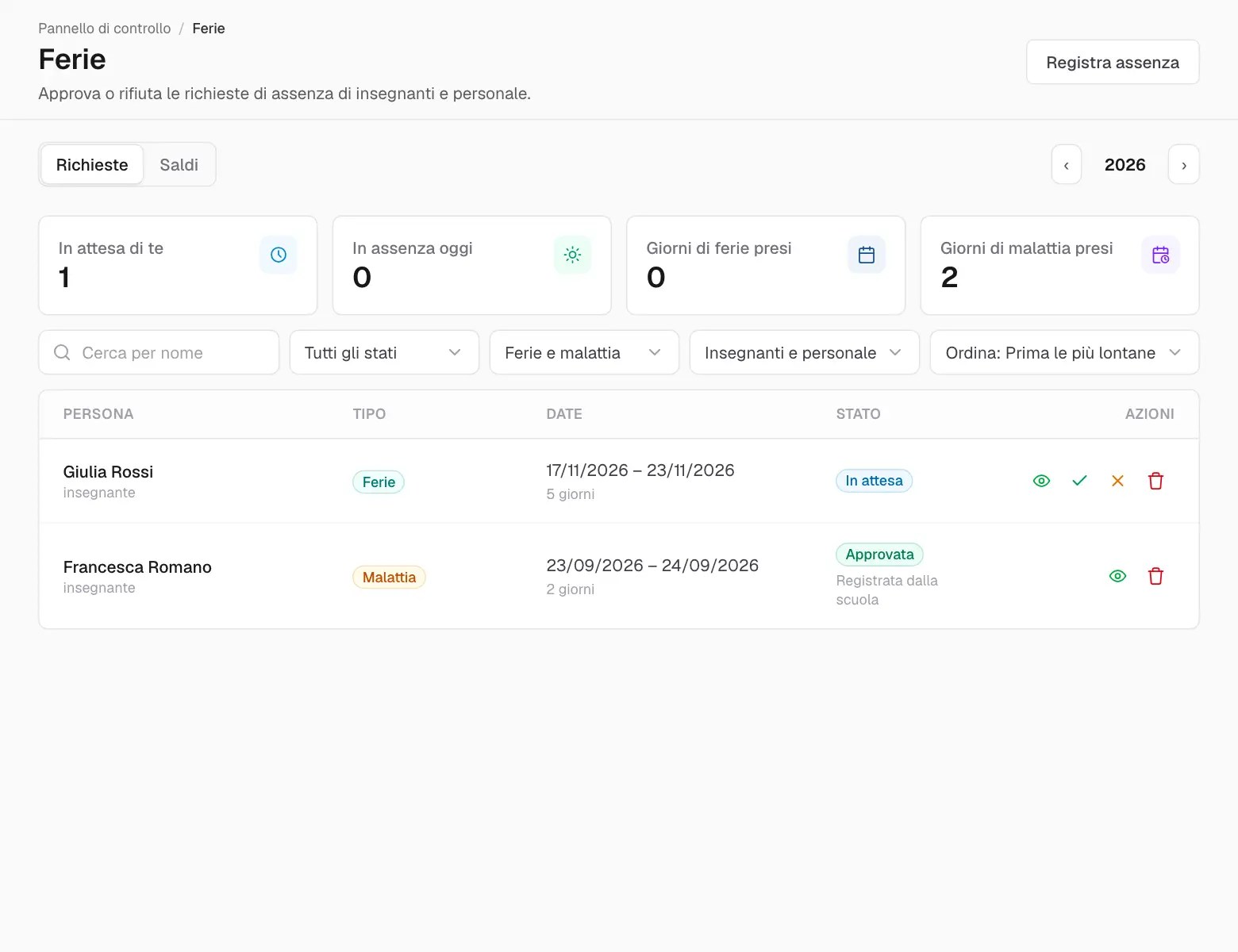Click the clock icon in 'In attesa di te' card
The image size is (1238, 952).
tap(279, 255)
